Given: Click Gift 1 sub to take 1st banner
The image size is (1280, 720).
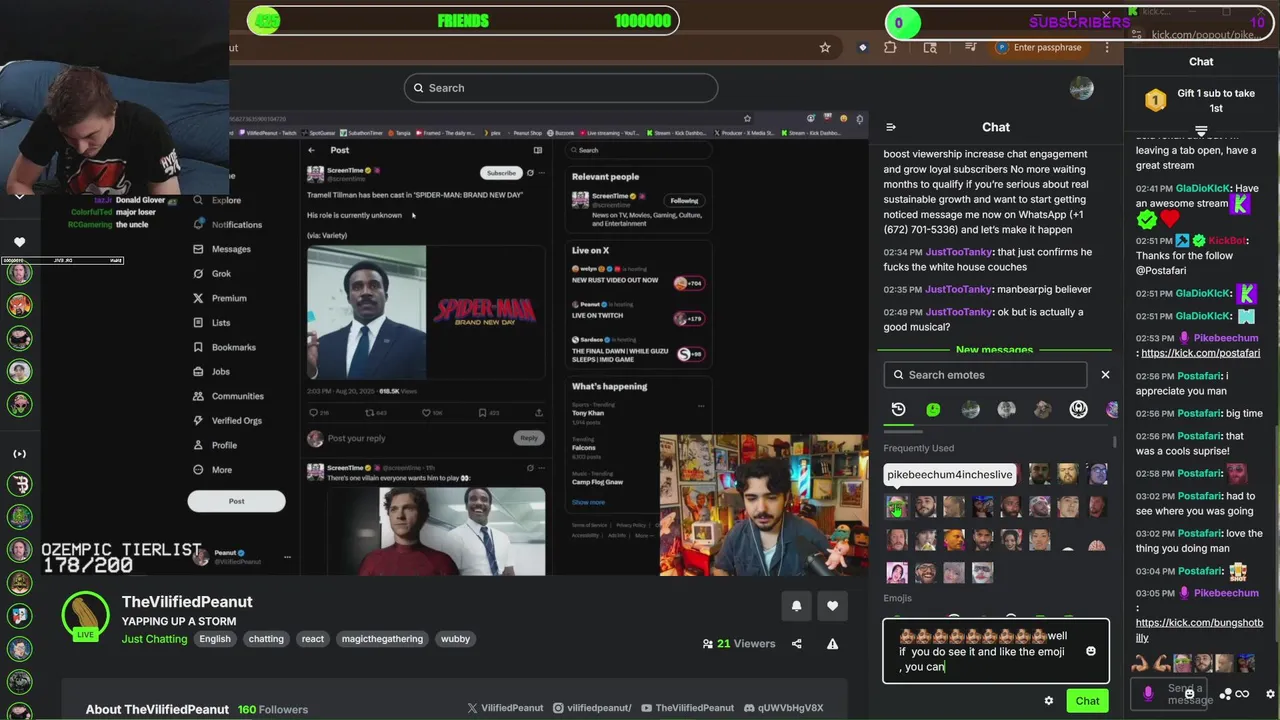Looking at the screenshot, I should [x=1201, y=100].
